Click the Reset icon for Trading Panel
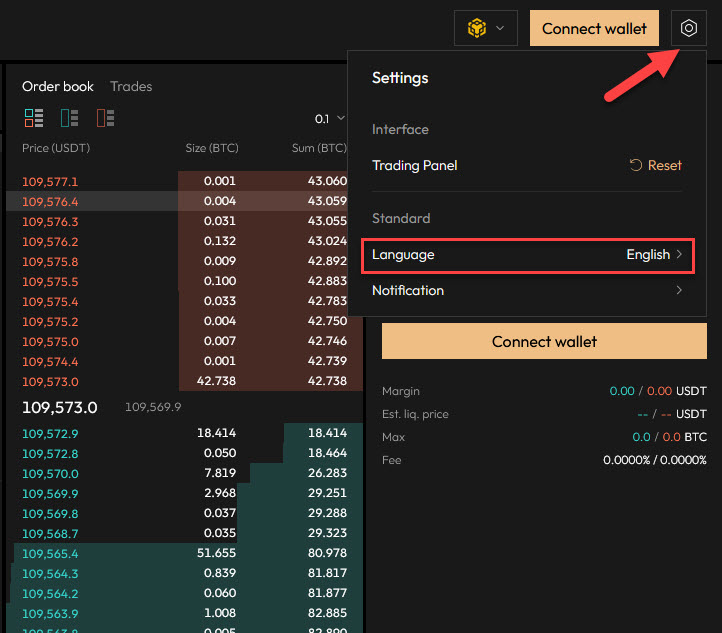722x633 pixels. [636, 165]
